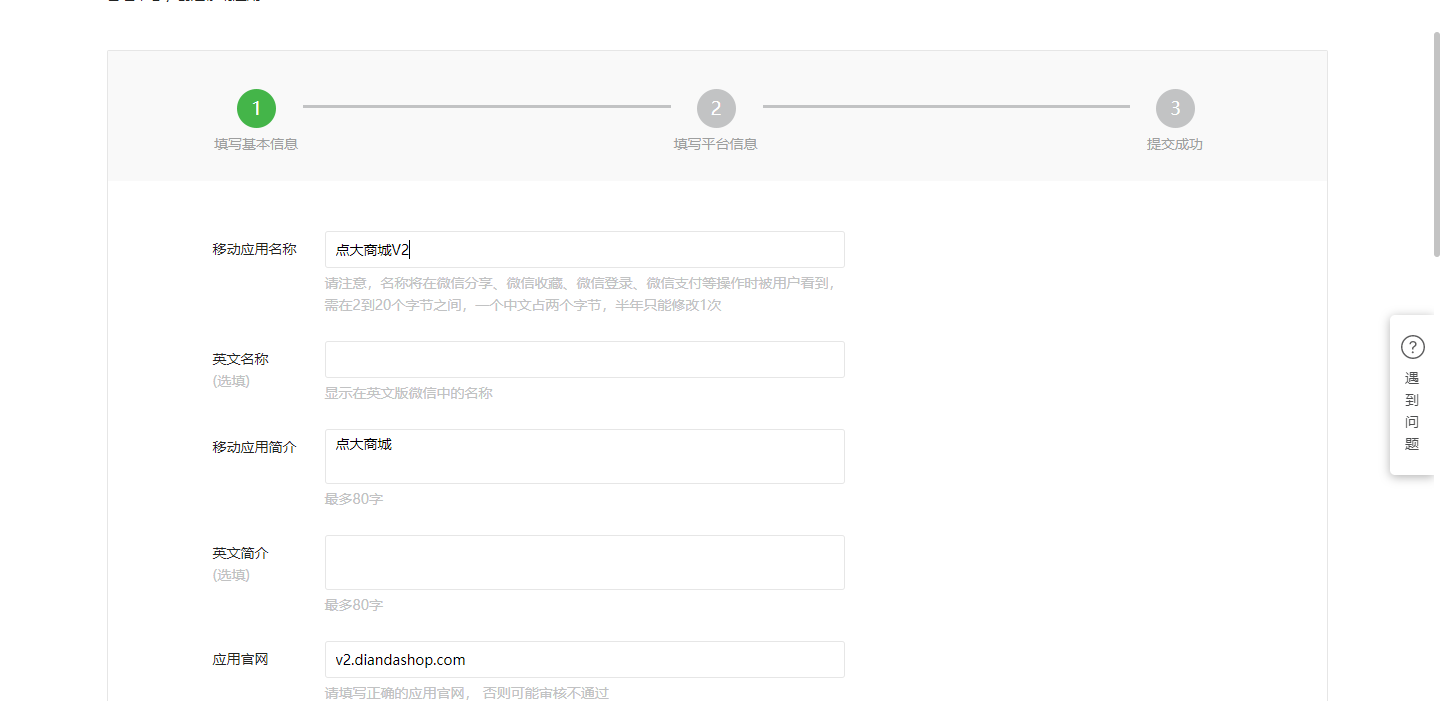Viewport: 1440px width, 701px height.
Task: Click the vertical page scrollbar thumb
Action: point(1436,140)
